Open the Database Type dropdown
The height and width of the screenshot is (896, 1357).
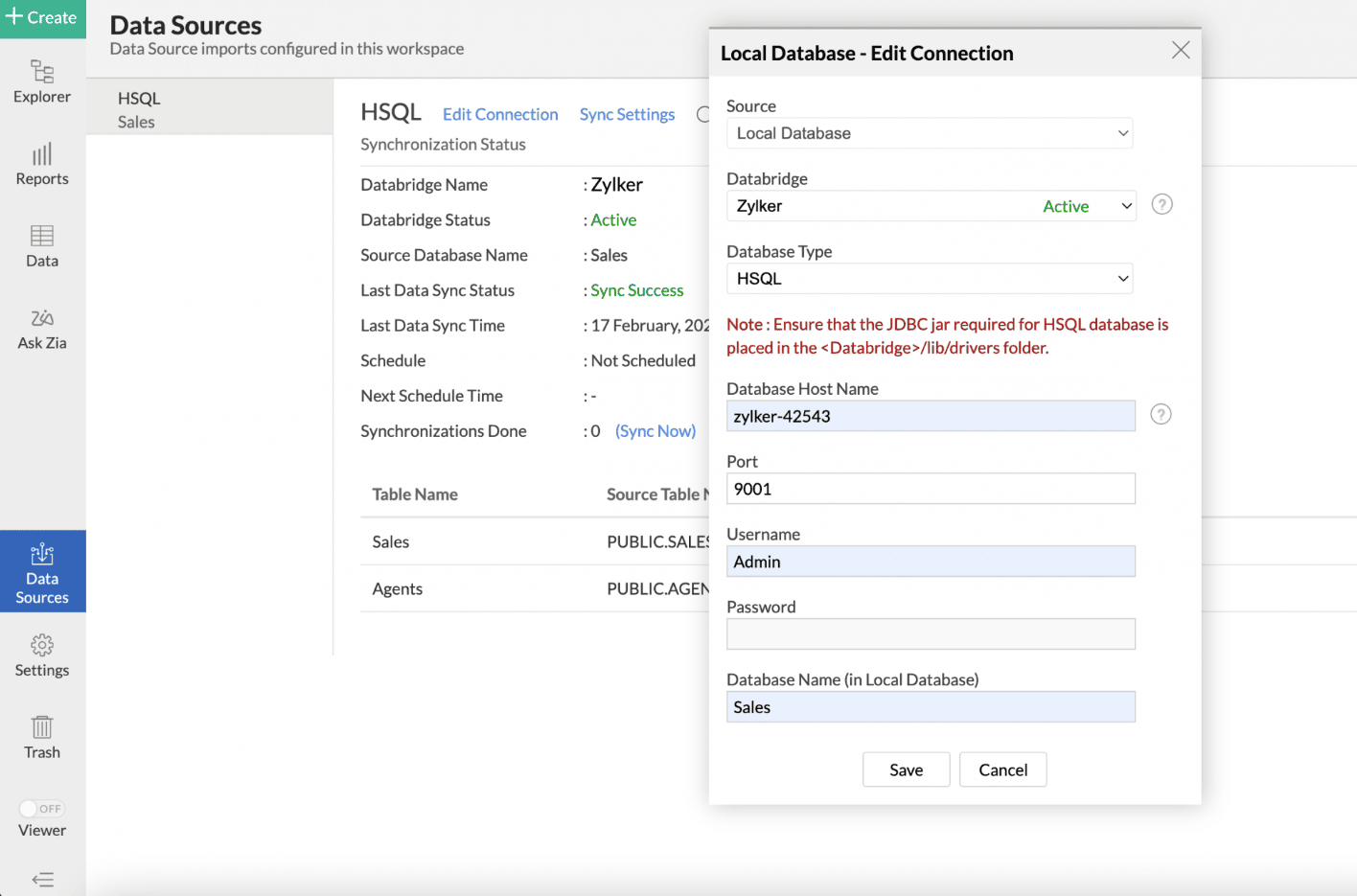929,279
